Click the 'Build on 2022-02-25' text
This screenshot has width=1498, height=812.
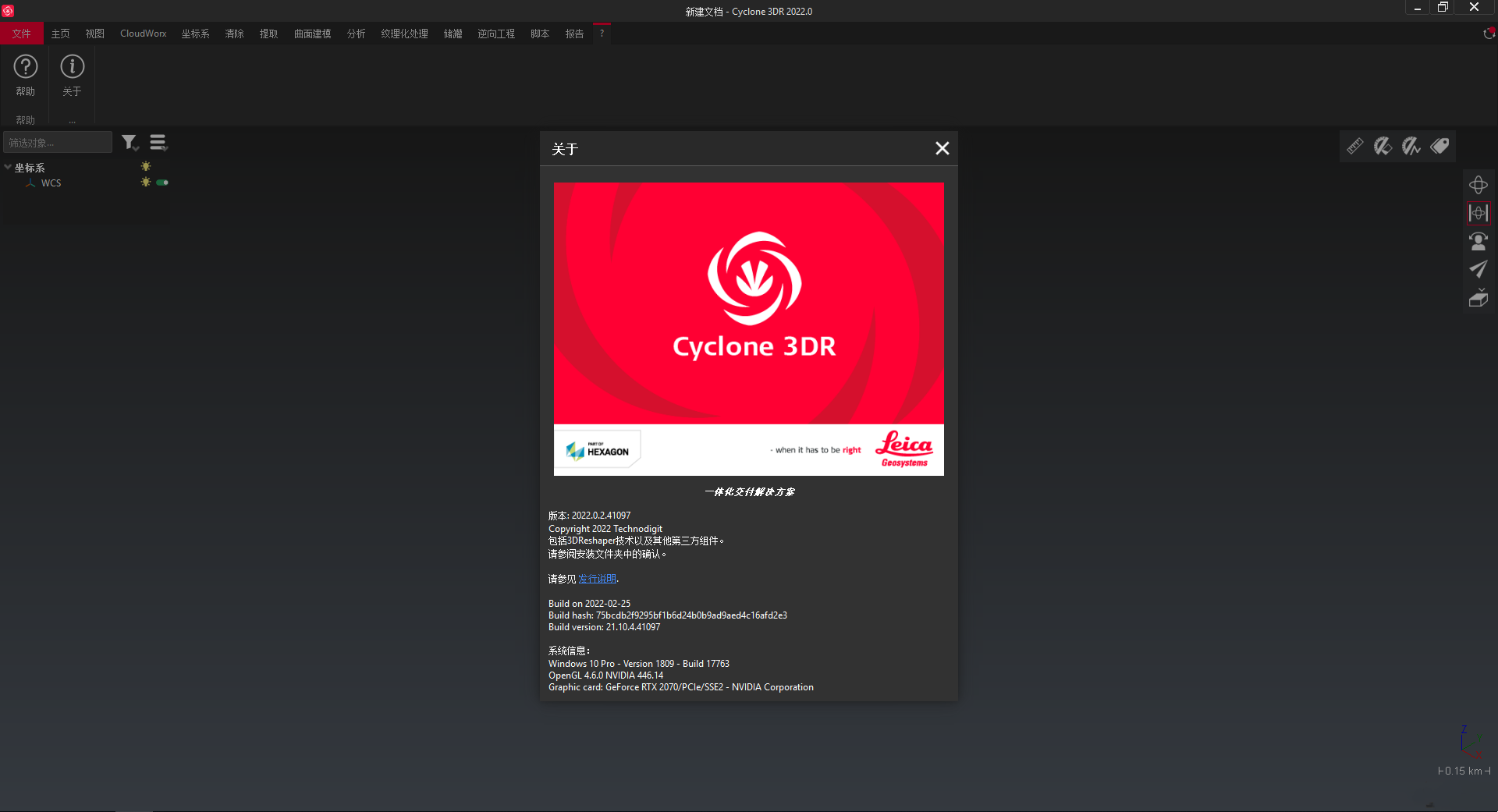590,604
